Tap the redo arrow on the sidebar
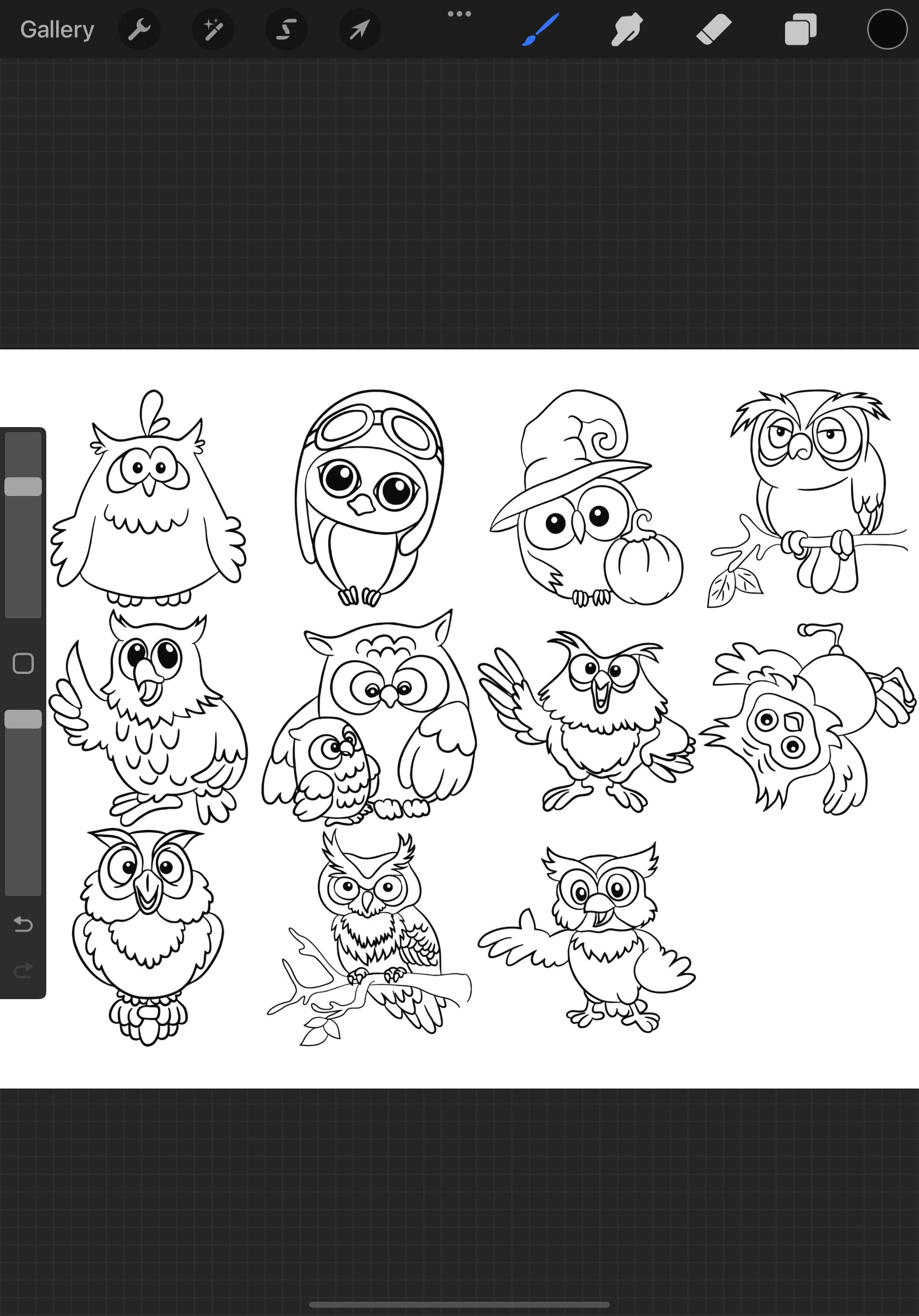 [x=23, y=969]
